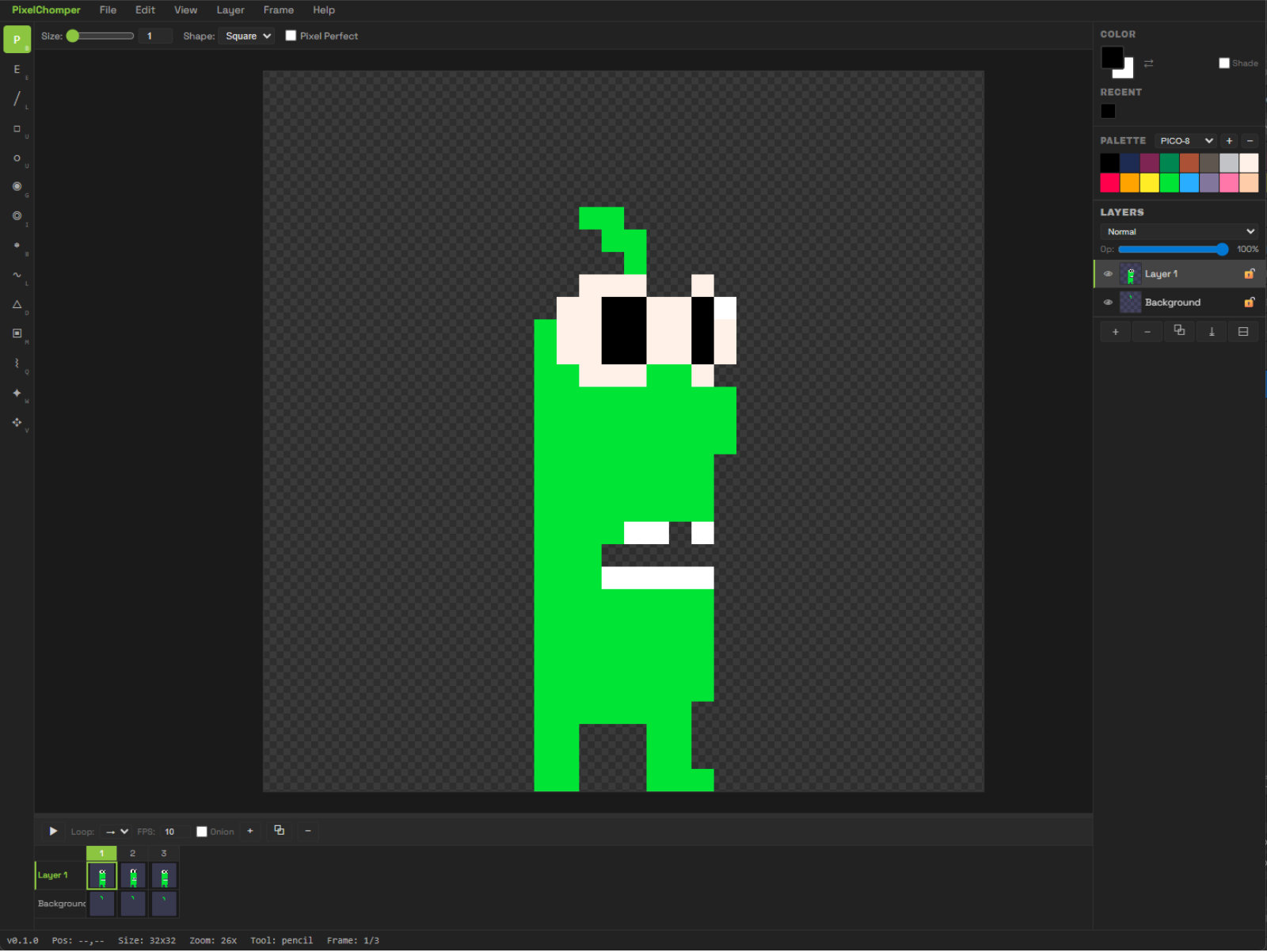Duplicate the selected layer

pos(1178,331)
